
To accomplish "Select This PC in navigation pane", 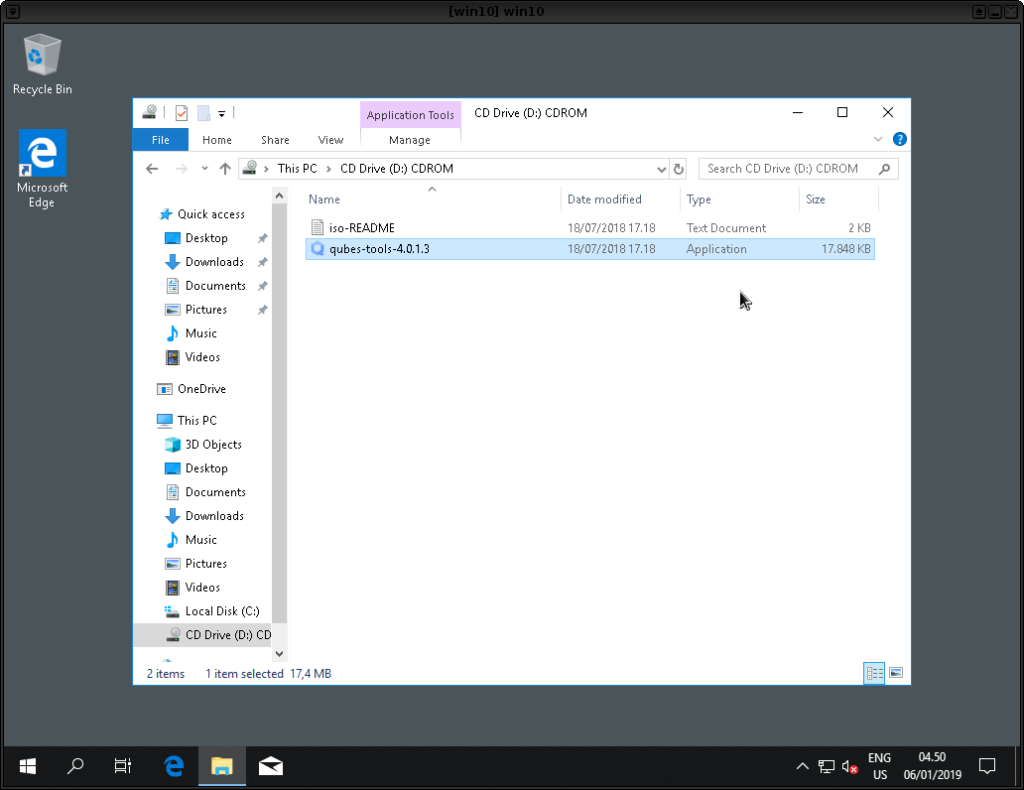I will (x=197, y=420).
